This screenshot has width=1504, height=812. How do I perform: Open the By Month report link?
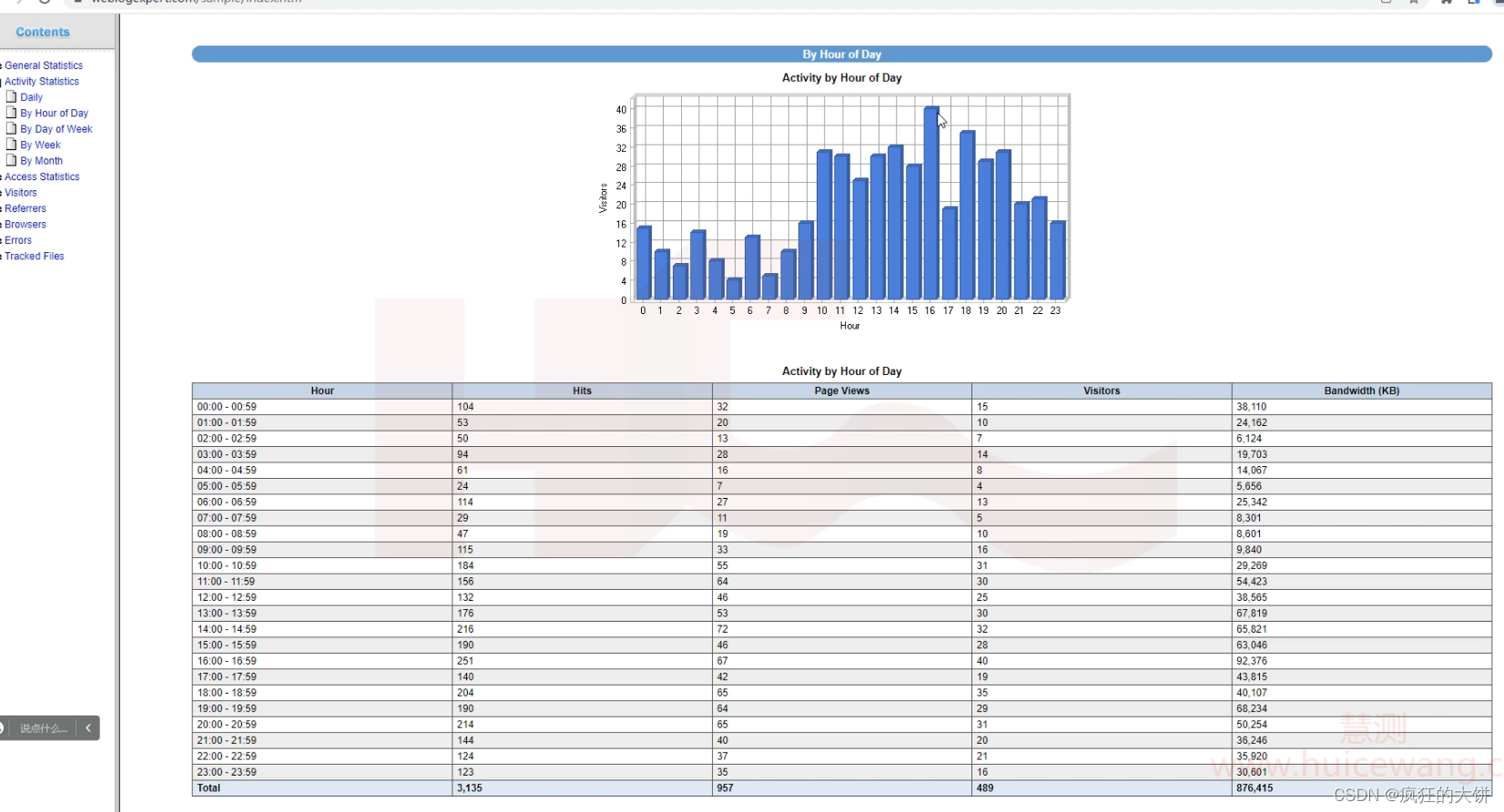(42, 161)
